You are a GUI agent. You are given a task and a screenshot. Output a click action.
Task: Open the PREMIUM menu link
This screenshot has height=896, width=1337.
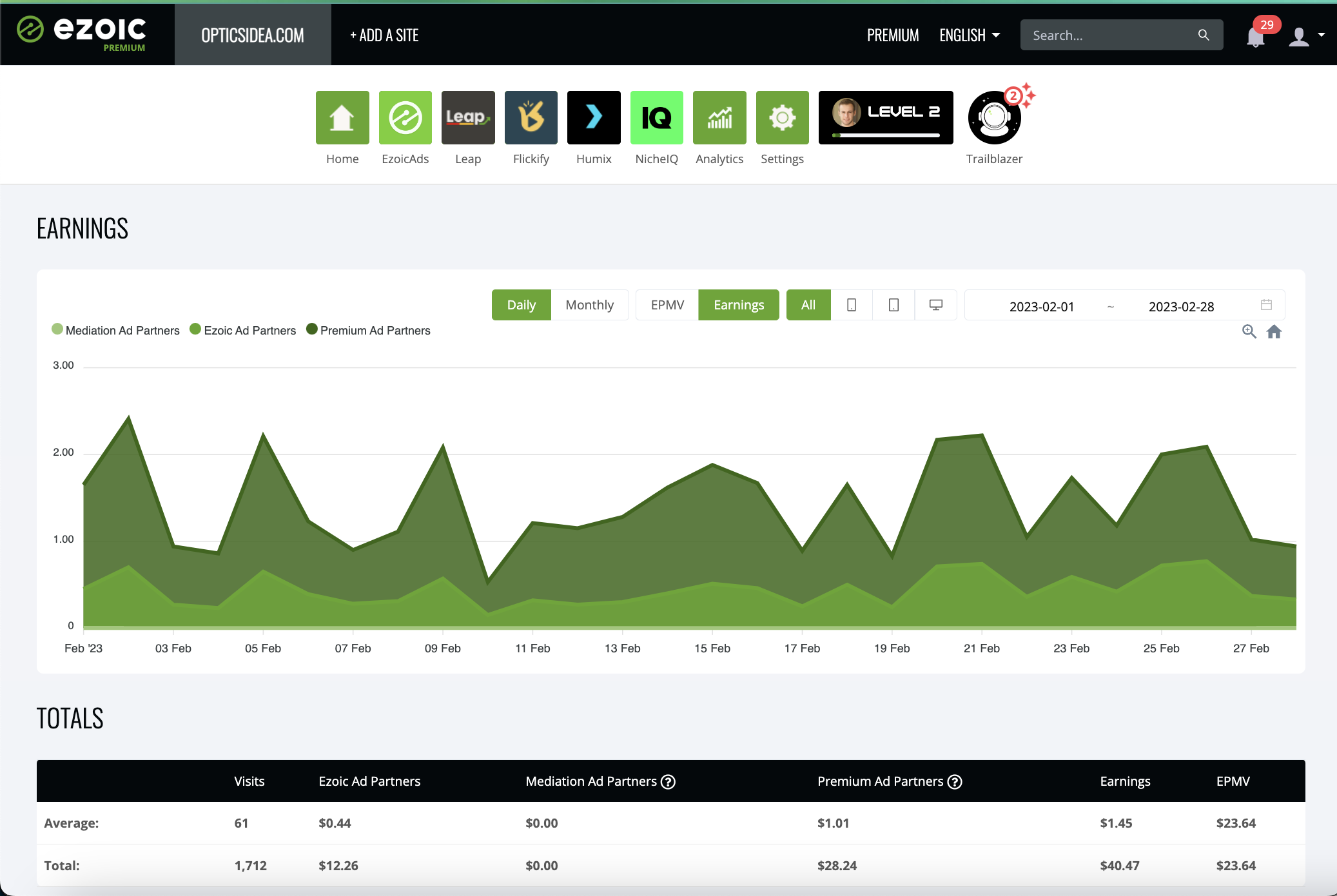point(893,35)
